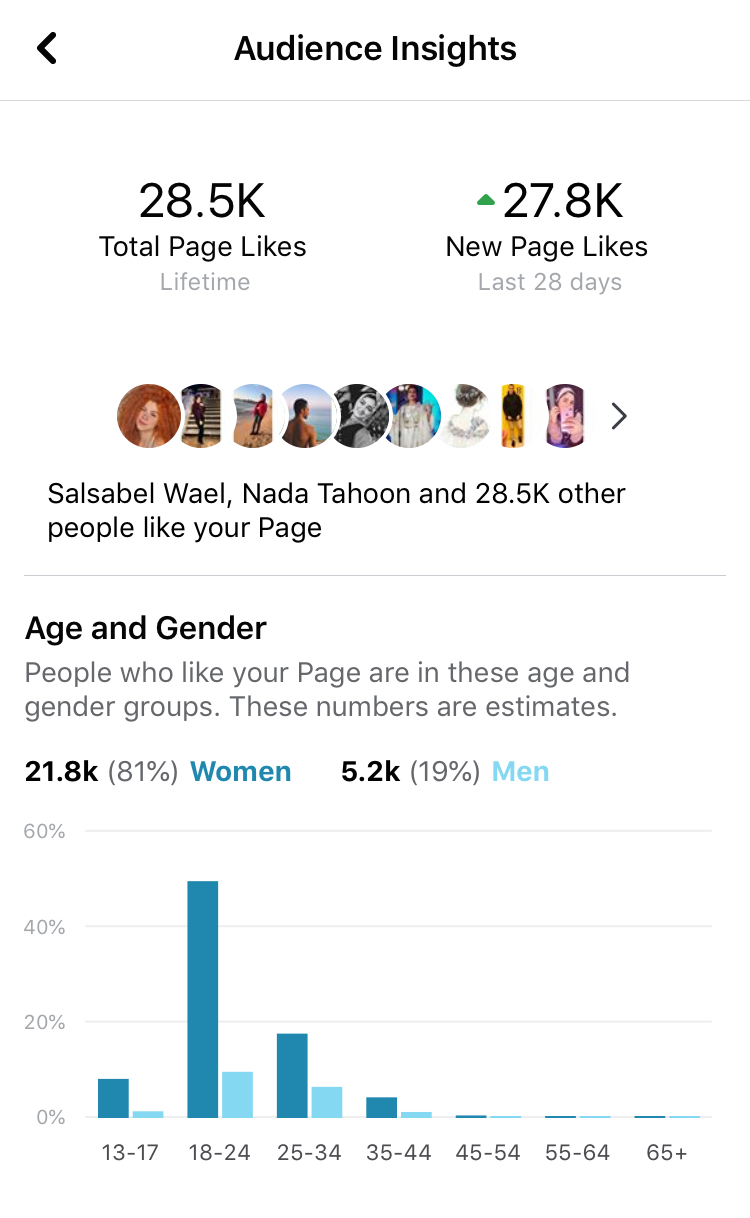Tap the 28.5K Total Page Likes figure

(202, 201)
